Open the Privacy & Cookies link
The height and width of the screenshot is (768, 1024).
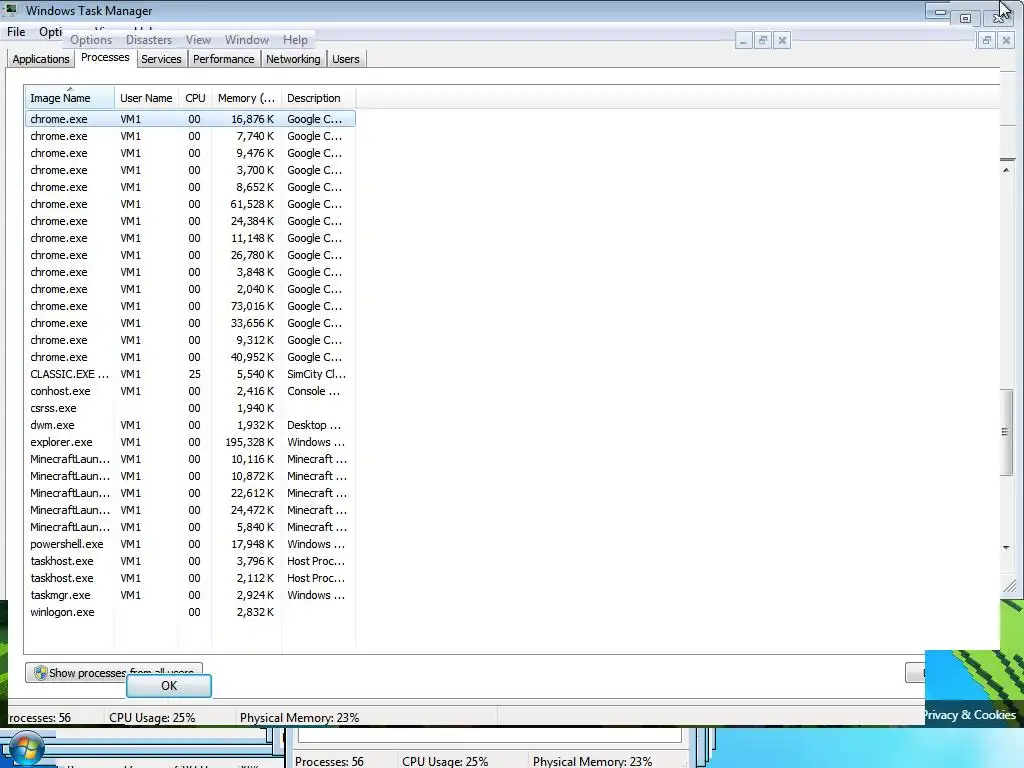click(969, 714)
